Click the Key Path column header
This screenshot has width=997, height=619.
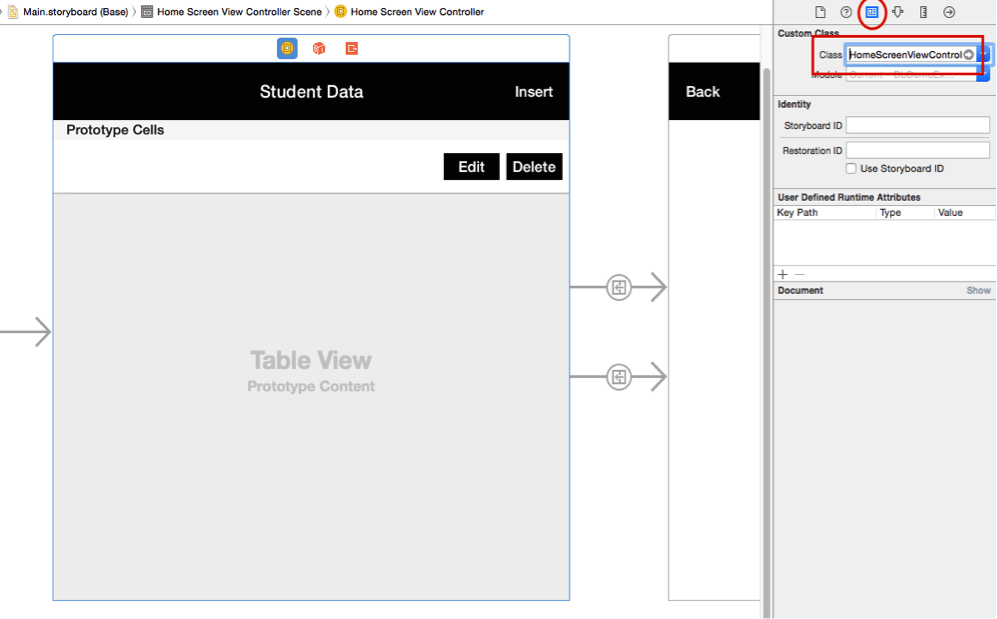pyautogui.click(x=797, y=212)
